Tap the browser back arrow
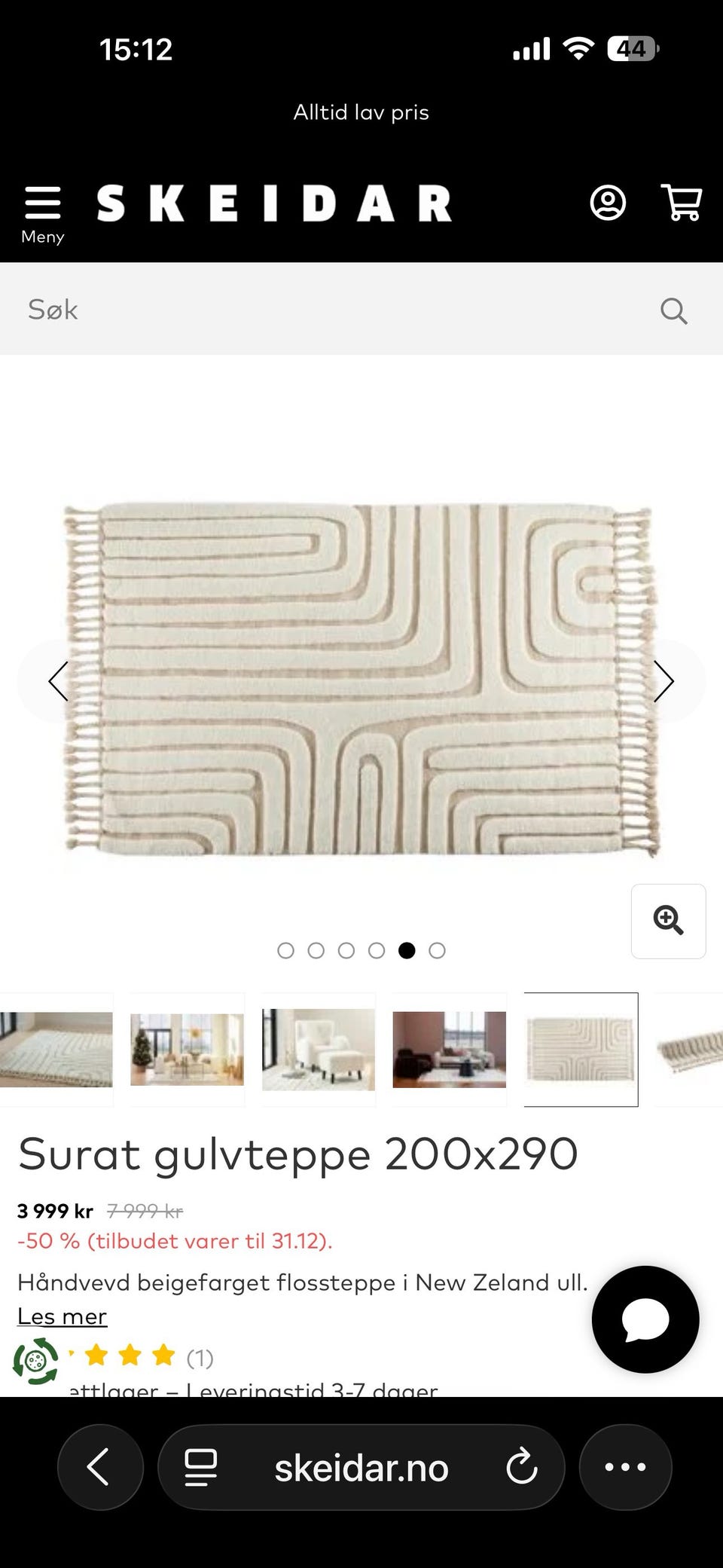 [x=99, y=1467]
